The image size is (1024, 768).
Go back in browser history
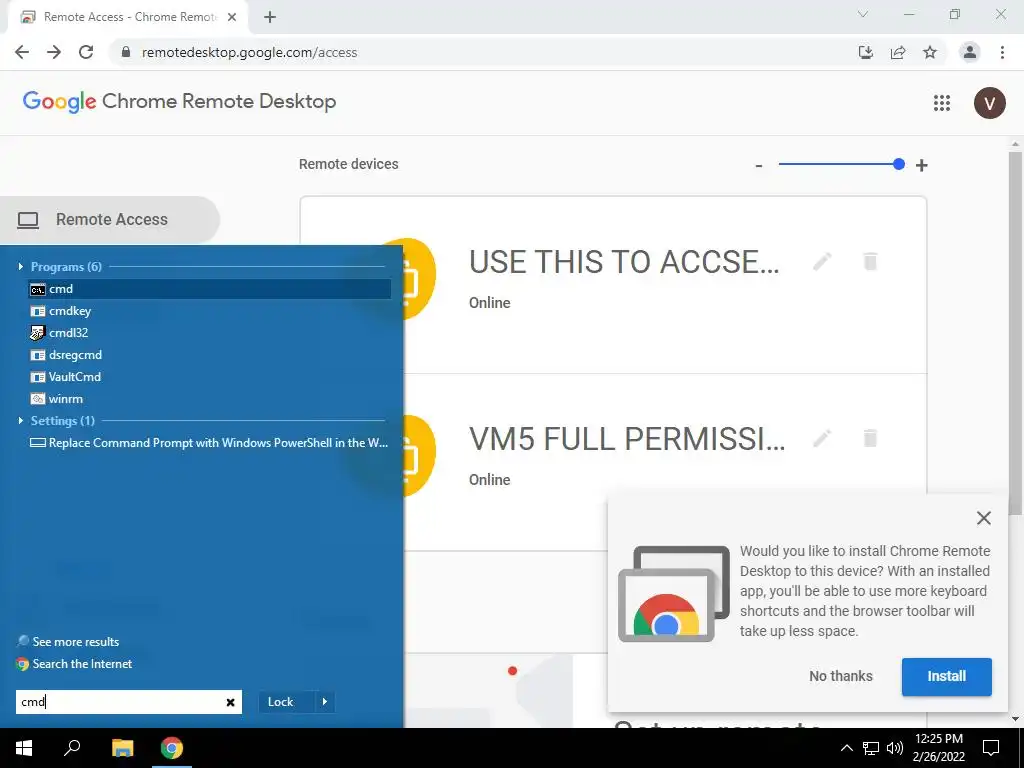tap(22, 52)
